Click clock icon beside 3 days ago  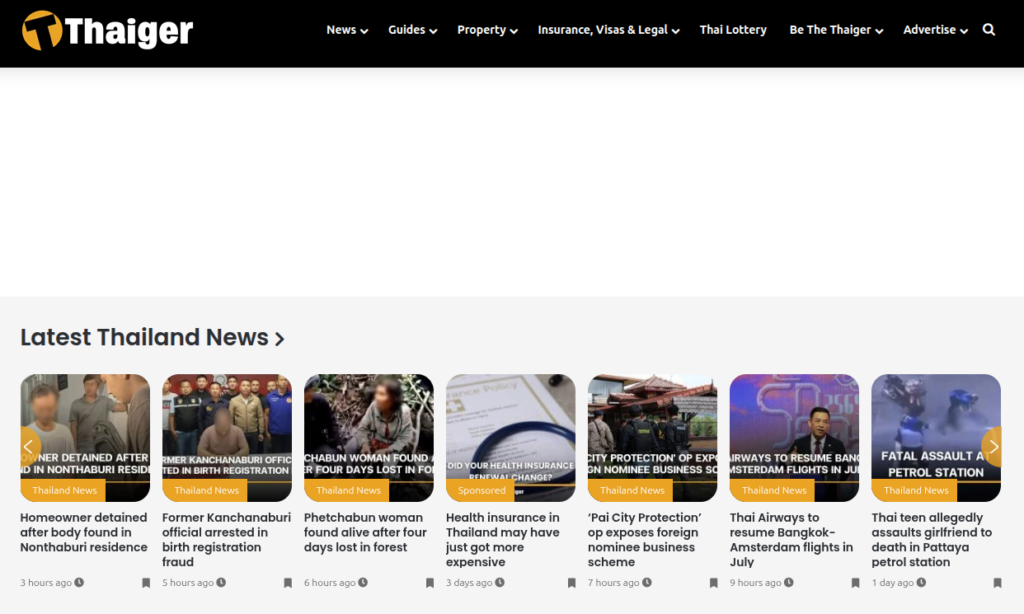(x=500, y=582)
